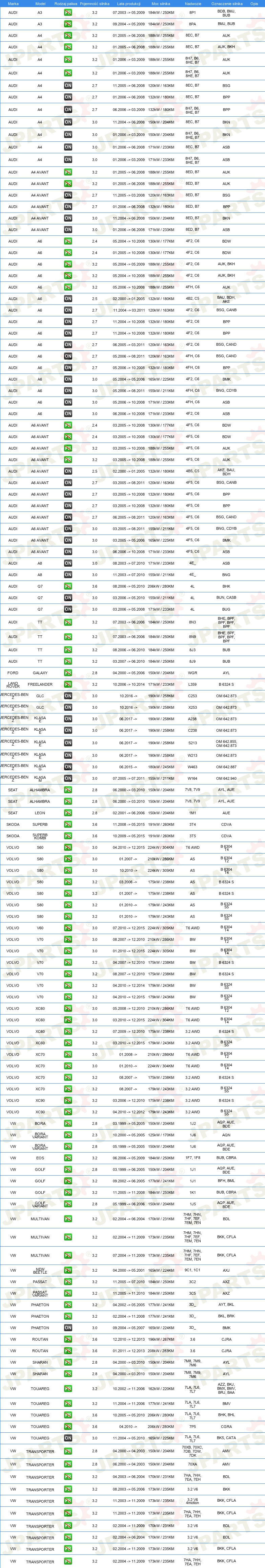Click petrol icon in VW Bora Variant AQN row
This screenshot has width=265, height=1568.
click(x=68, y=1135)
